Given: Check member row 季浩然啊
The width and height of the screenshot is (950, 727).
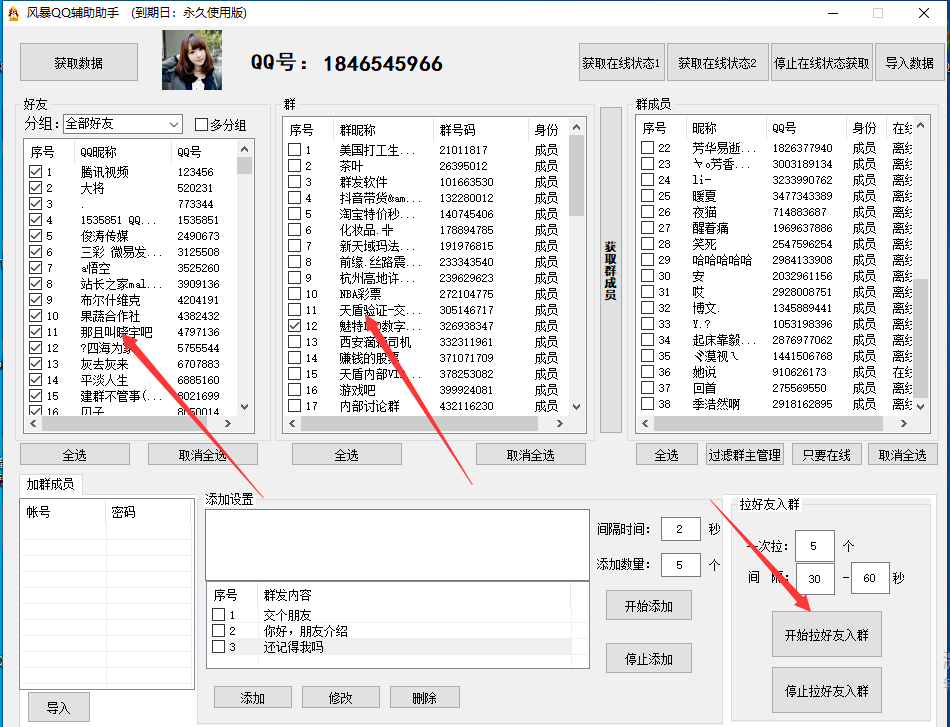Looking at the screenshot, I should point(647,403).
